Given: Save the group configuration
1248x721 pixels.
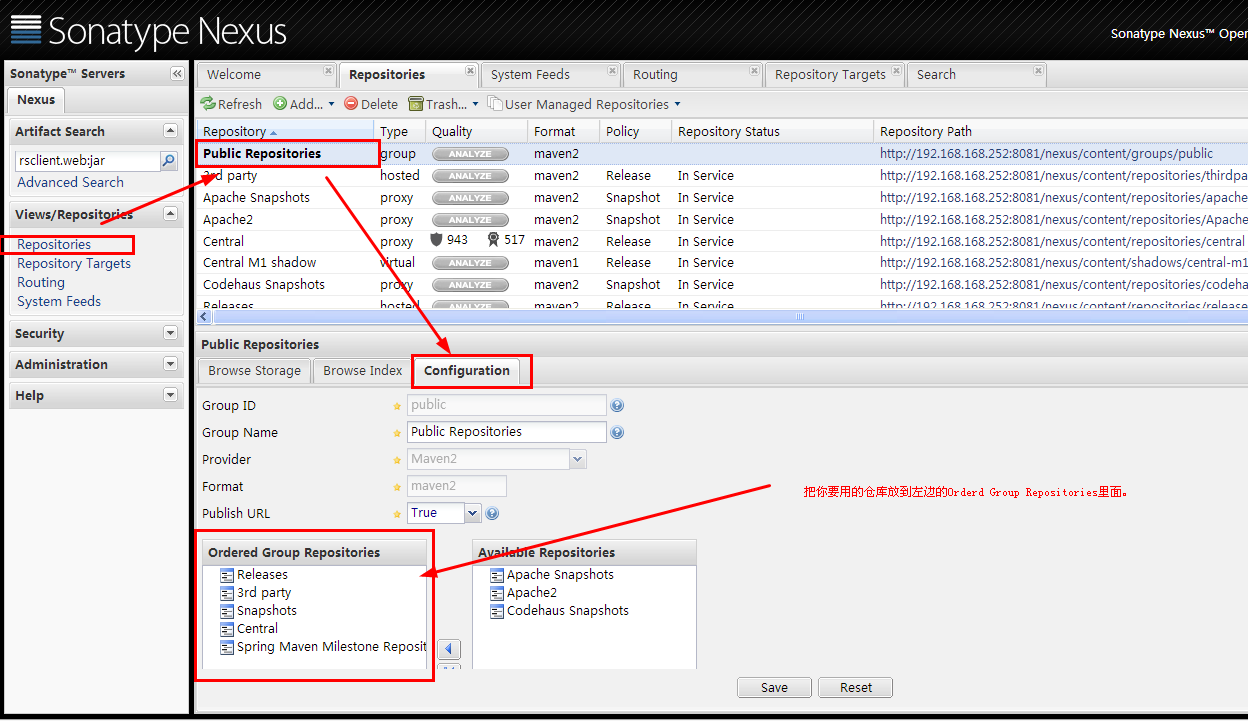Looking at the screenshot, I should tap(774, 688).
